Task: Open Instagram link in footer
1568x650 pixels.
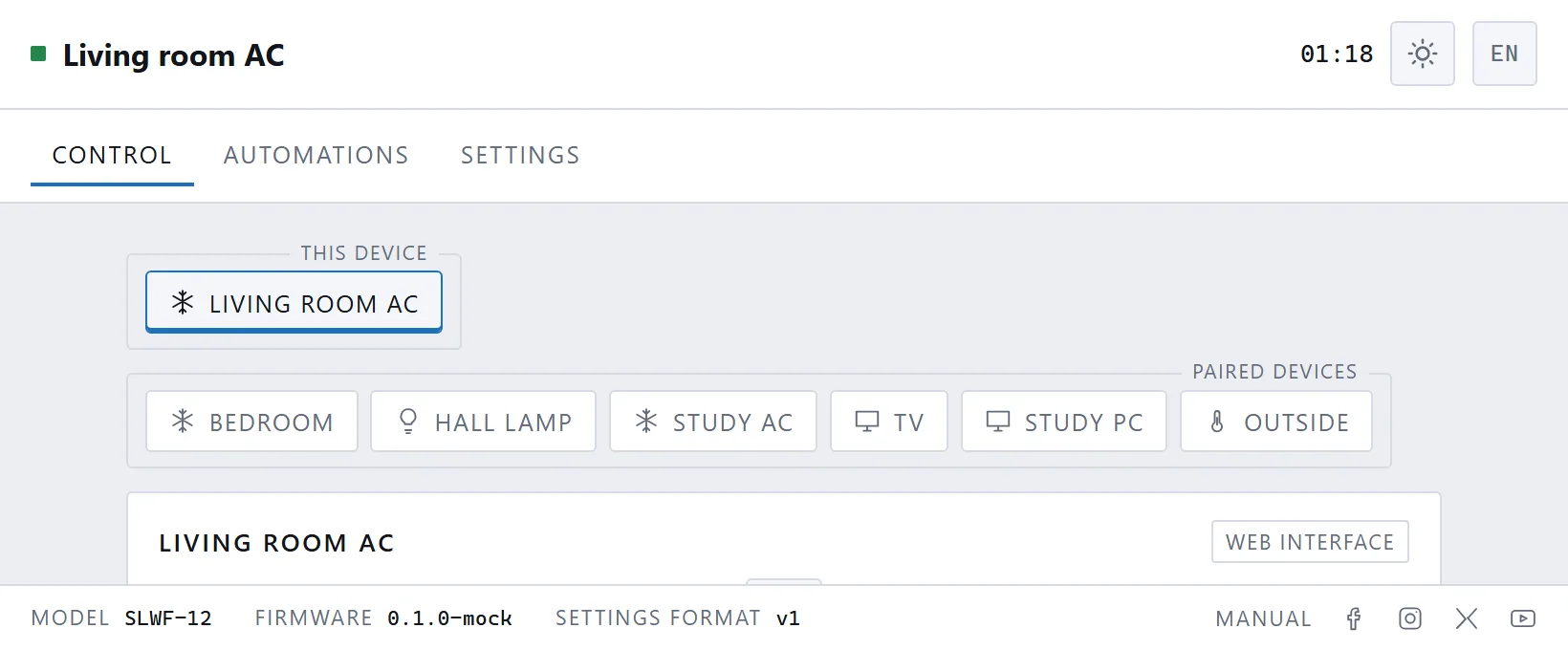Action: tap(1410, 618)
